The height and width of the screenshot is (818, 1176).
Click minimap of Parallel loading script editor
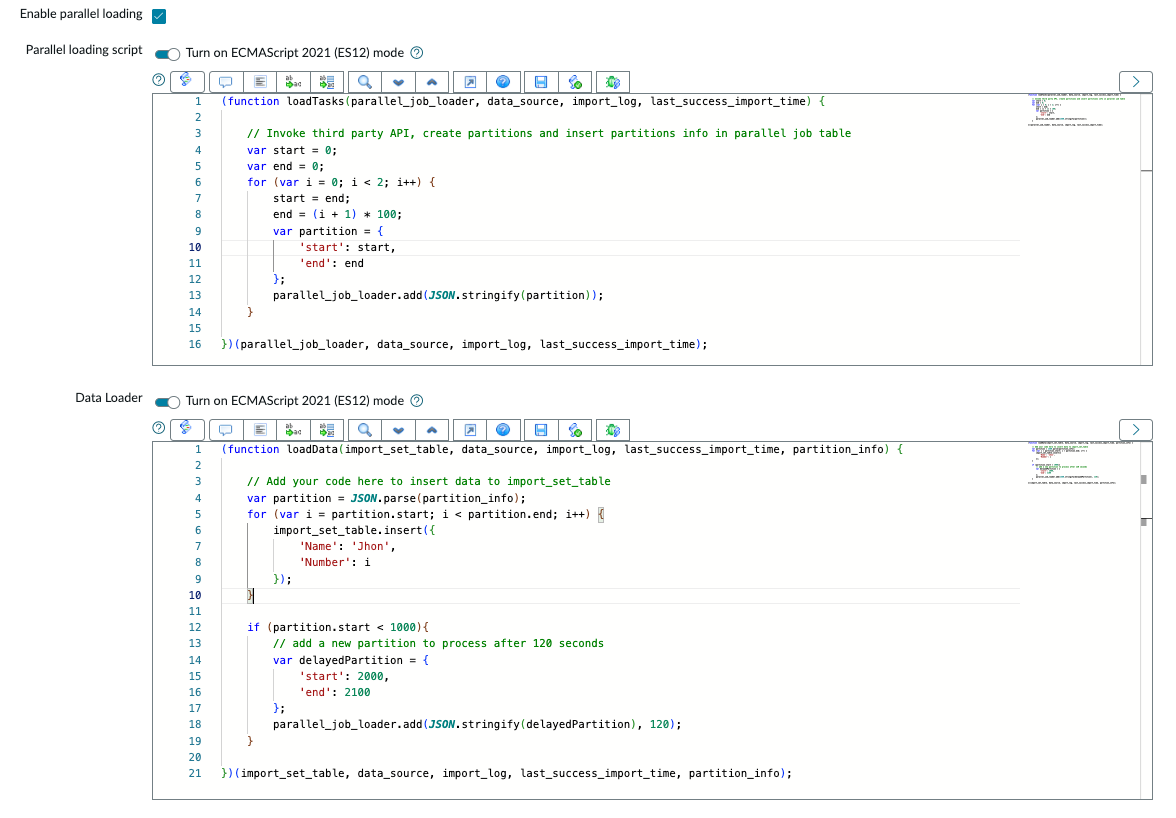[x=1079, y=110]
